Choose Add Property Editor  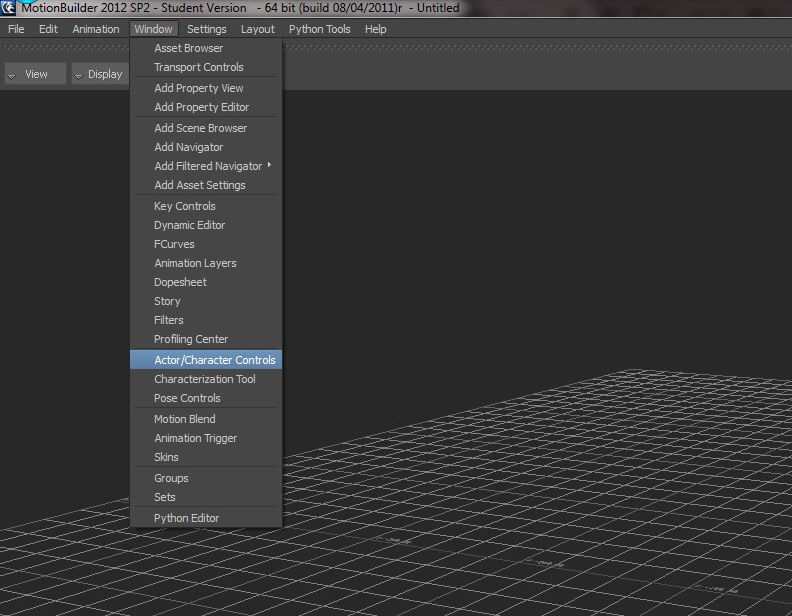(x=206, y=107)
